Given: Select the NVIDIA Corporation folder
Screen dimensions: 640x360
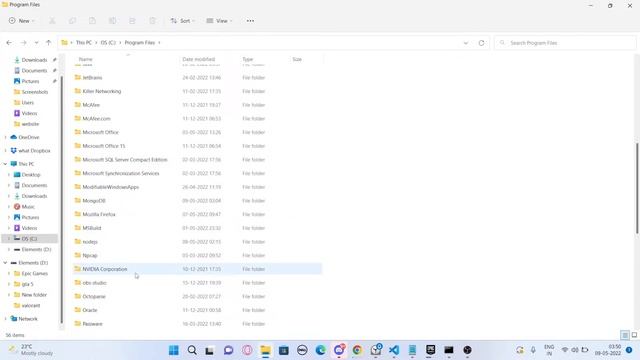Looking at the screenshot, I should tap(198, 269).
